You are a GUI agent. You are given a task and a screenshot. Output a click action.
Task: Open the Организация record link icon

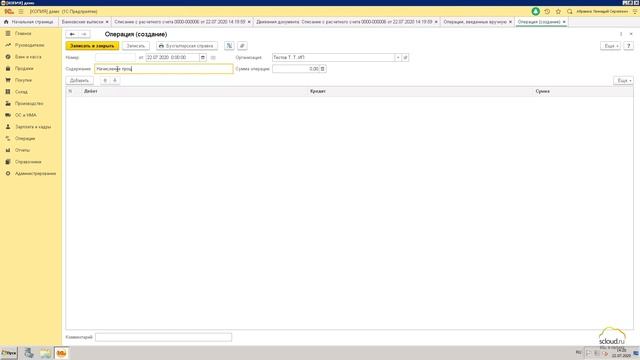click(x=405, y=58)
